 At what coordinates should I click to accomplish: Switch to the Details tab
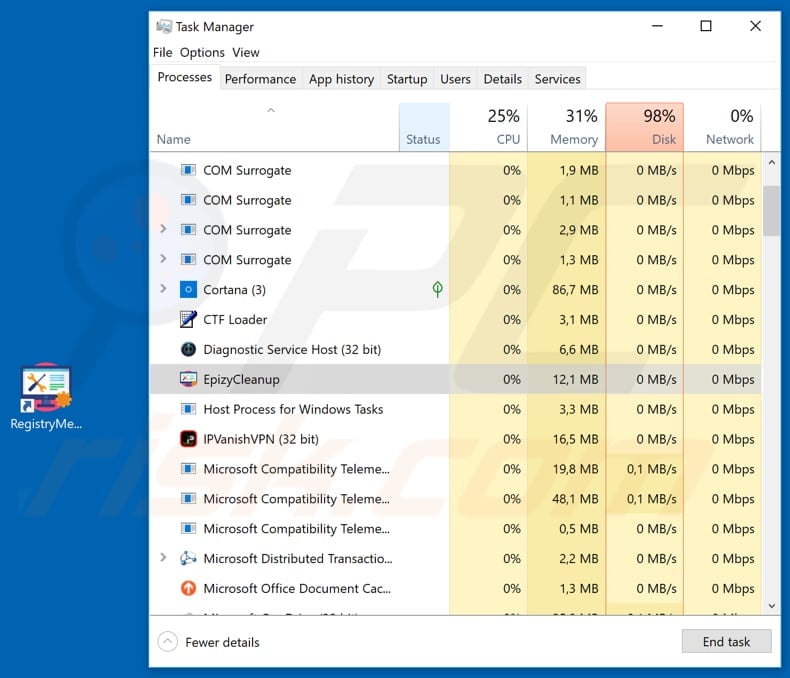point(503,79)
